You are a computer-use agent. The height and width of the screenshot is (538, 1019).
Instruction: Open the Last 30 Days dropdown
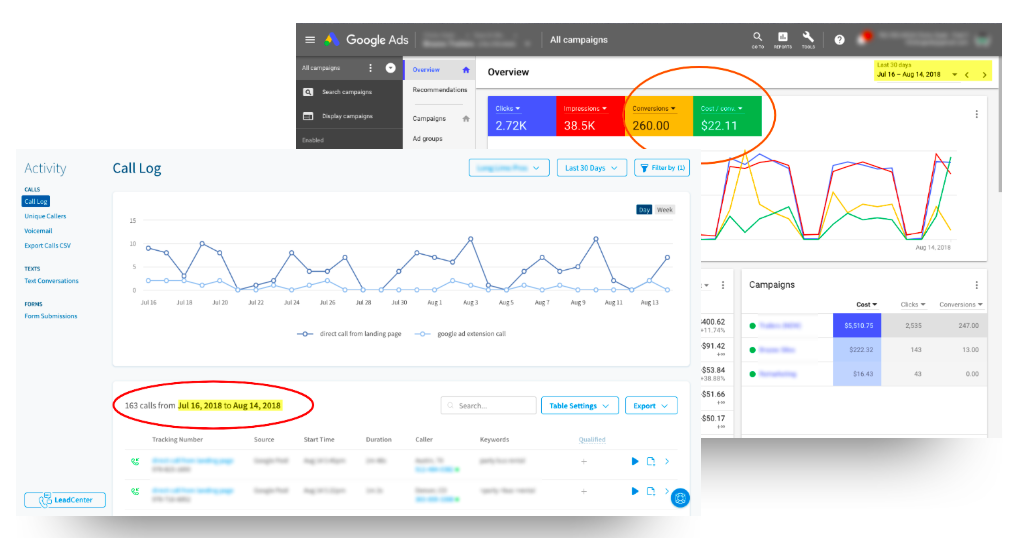coord(591,168)
